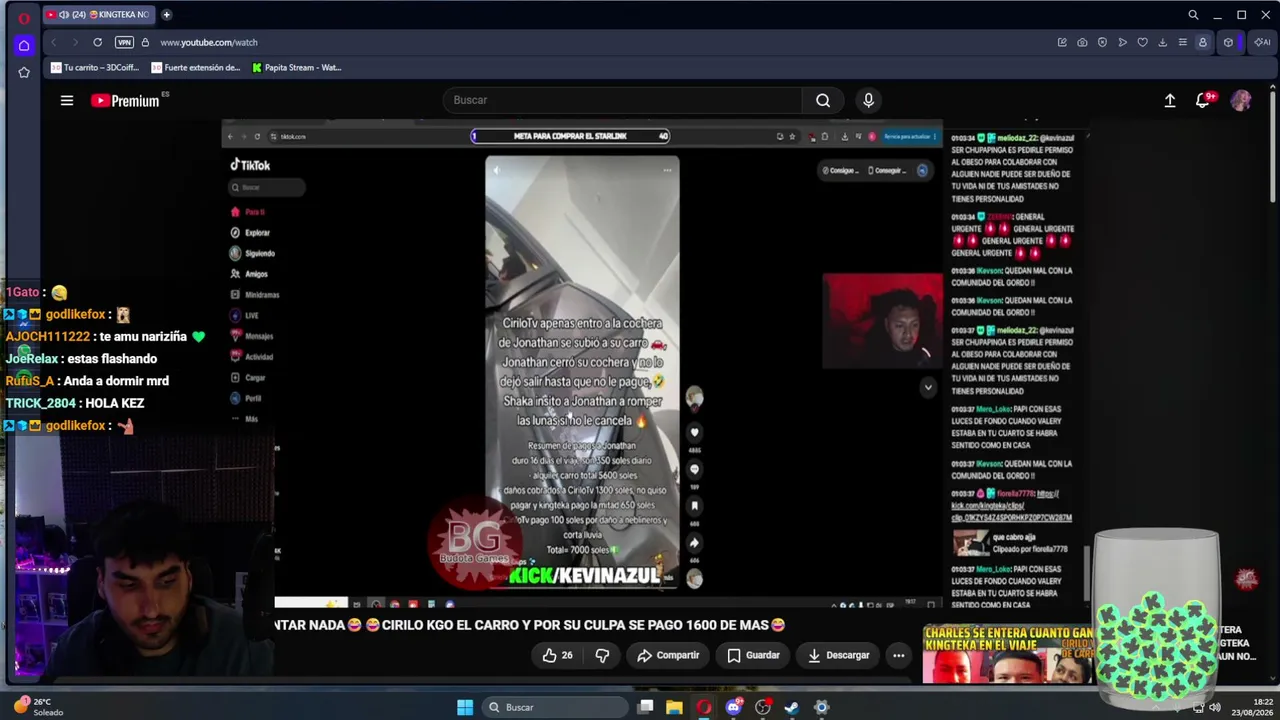The width and height of the screenshot is (1280, 720).
Task: Submit YouTube search with magnifier button
Action: click(x=823, y=100)
